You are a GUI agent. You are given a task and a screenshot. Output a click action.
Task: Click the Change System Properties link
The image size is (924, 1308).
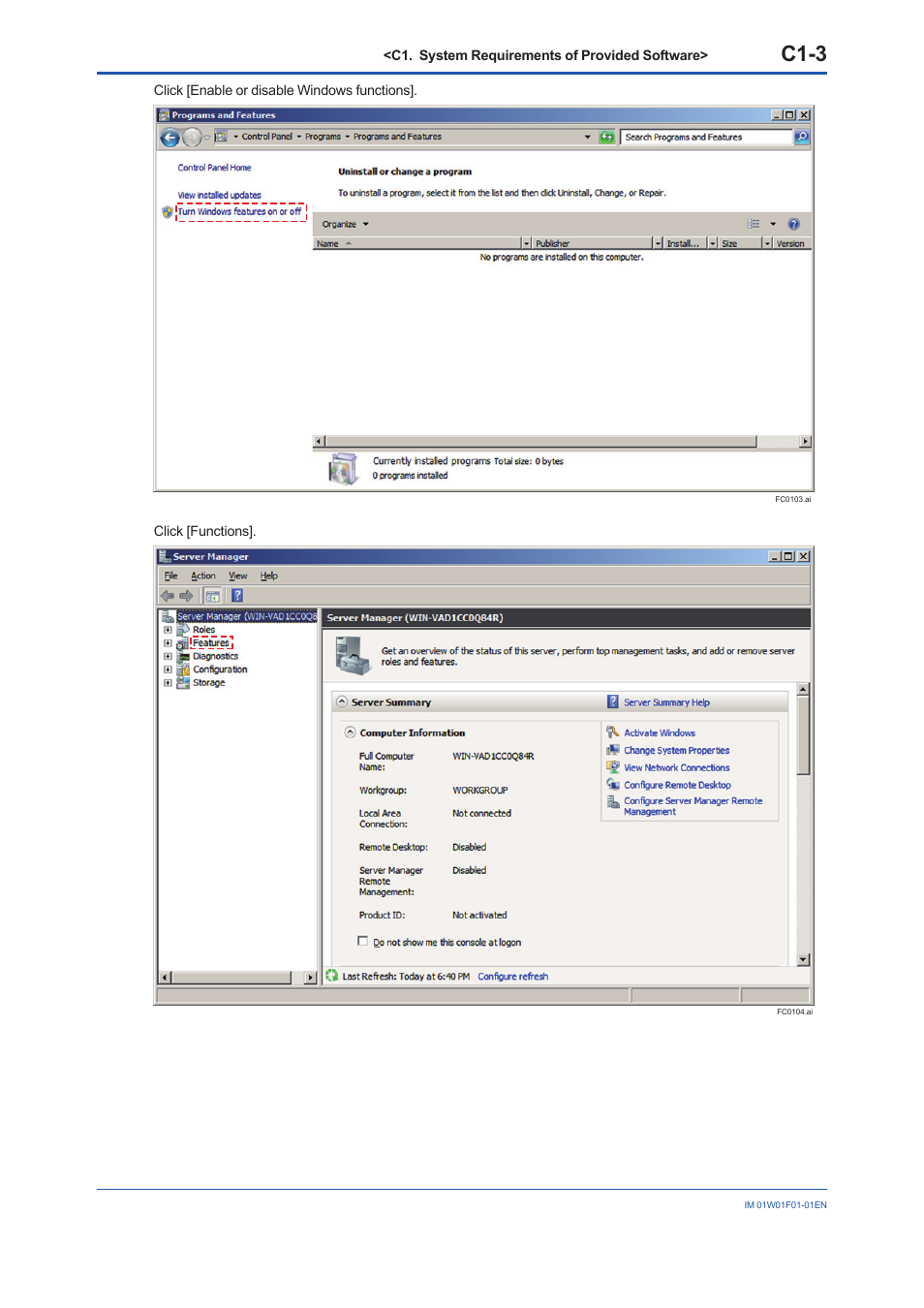677,751
